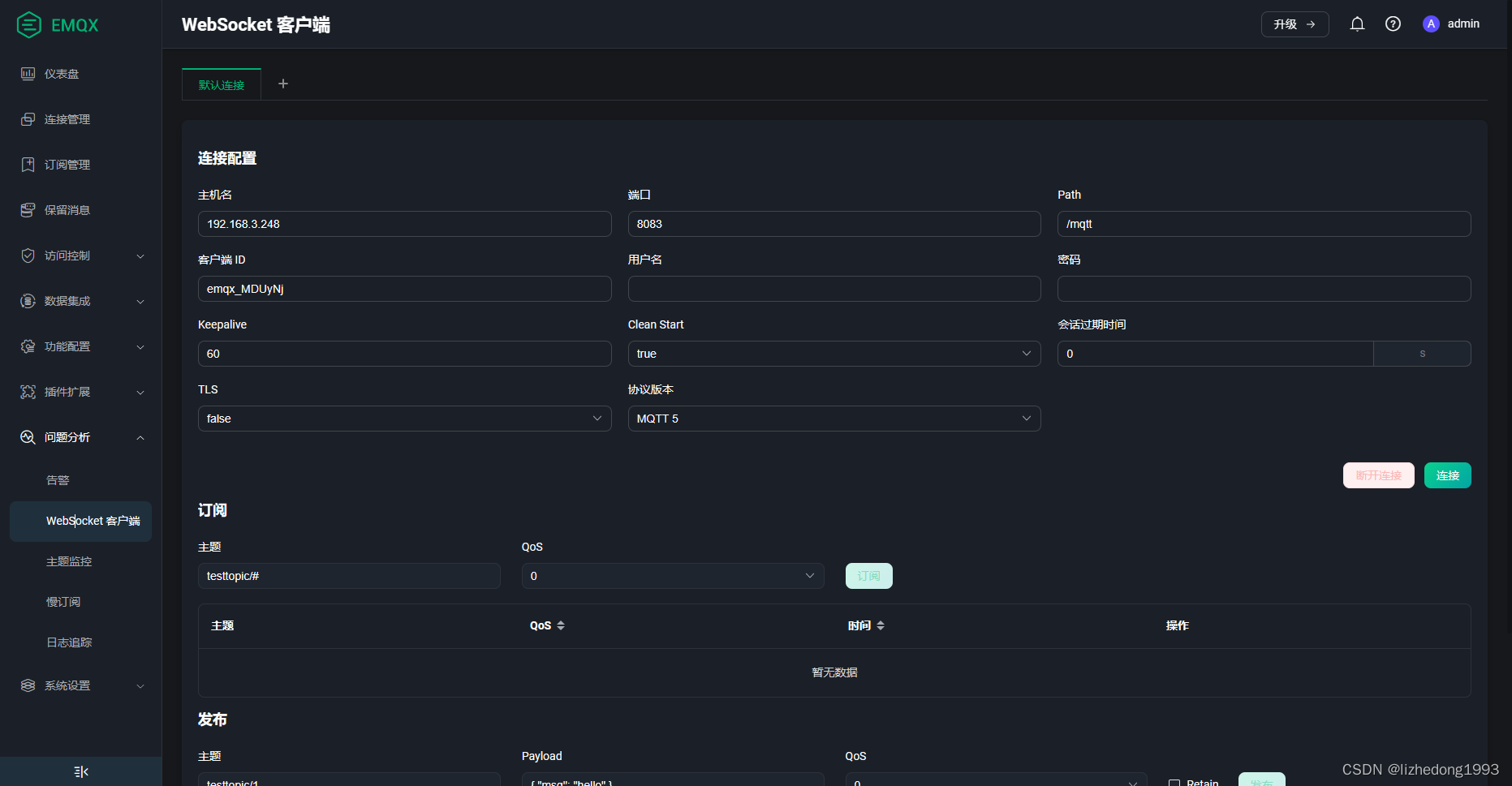1512x786 pixels.
Task: Click the 保留消息 sidebar icon
Action: tap(28, 210)
